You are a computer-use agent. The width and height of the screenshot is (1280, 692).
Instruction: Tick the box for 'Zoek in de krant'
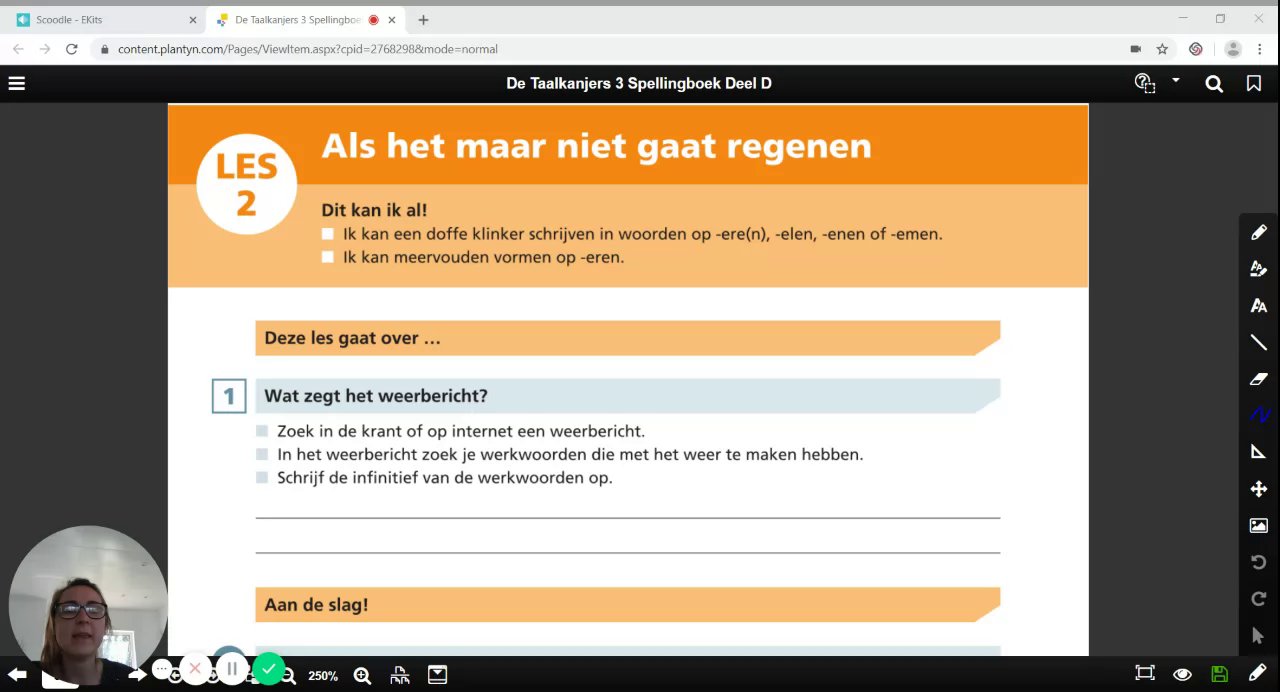click(x=262, y=431)
